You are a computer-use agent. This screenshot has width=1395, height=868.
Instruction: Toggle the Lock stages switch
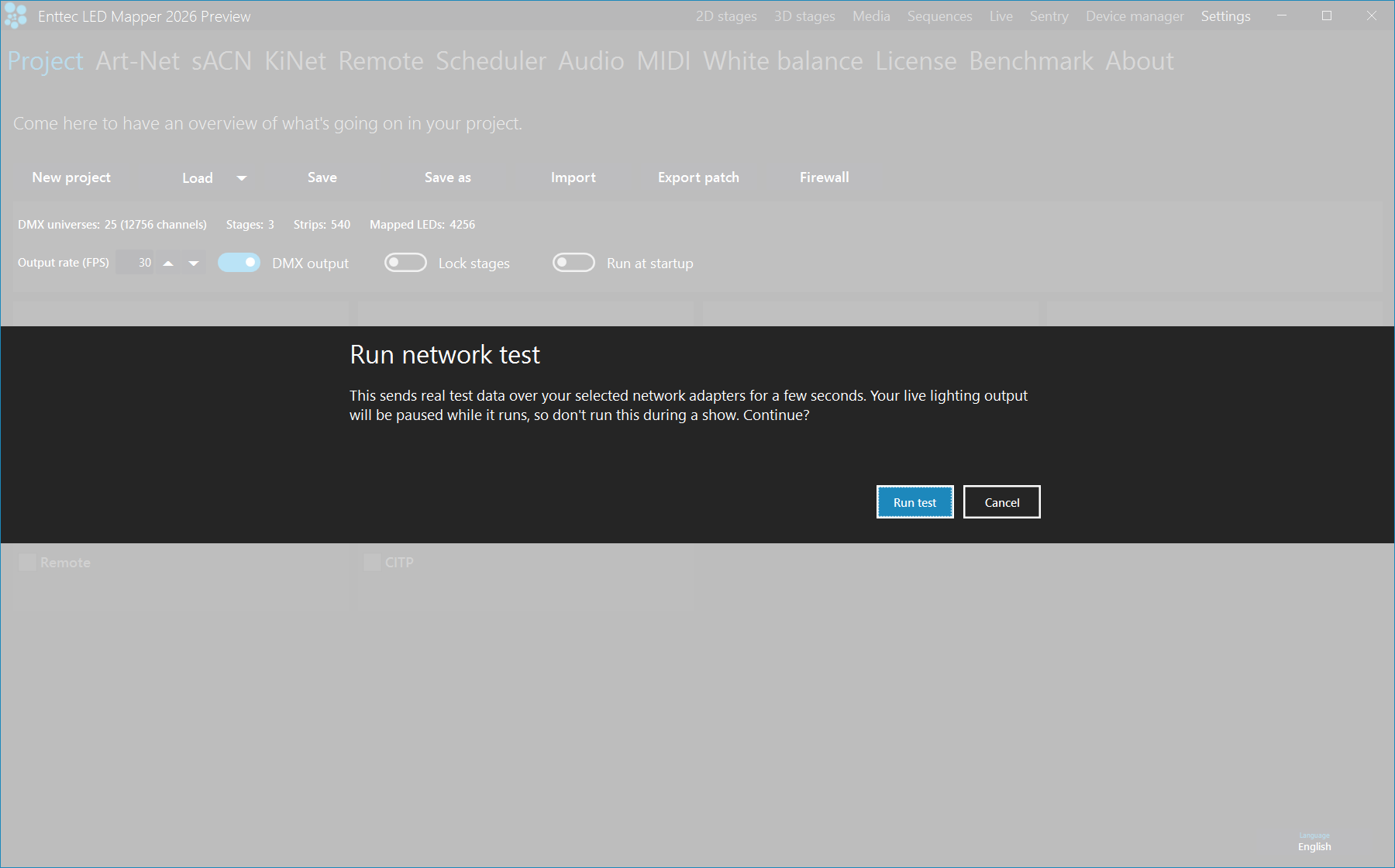(405, 263)
